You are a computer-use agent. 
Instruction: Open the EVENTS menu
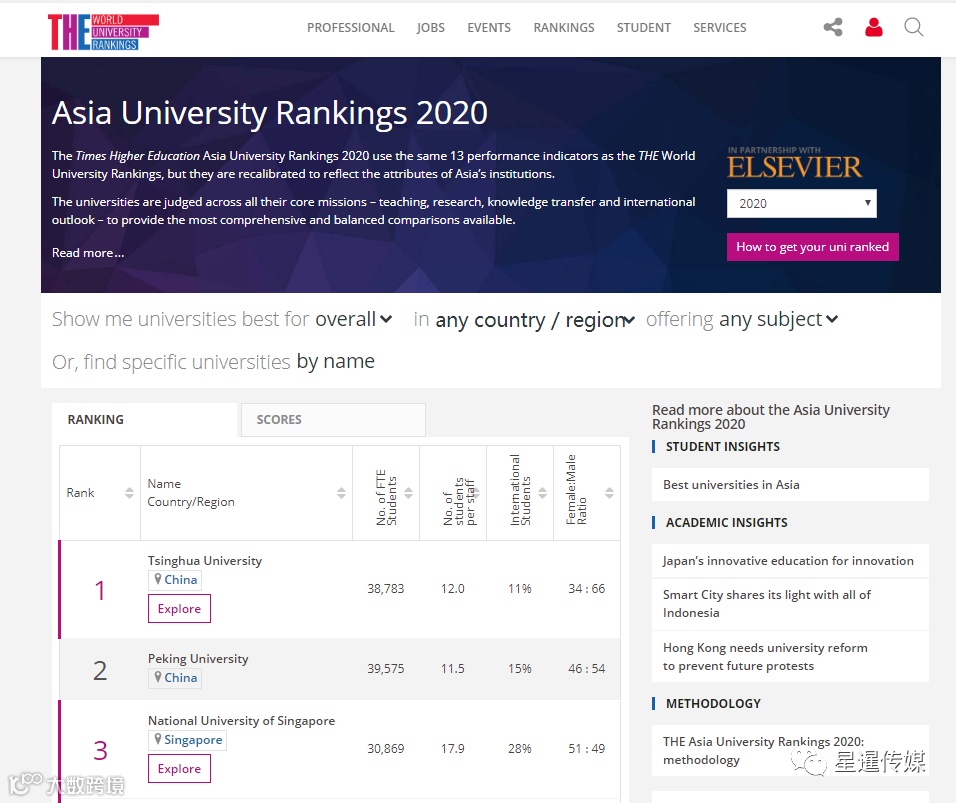489,27
